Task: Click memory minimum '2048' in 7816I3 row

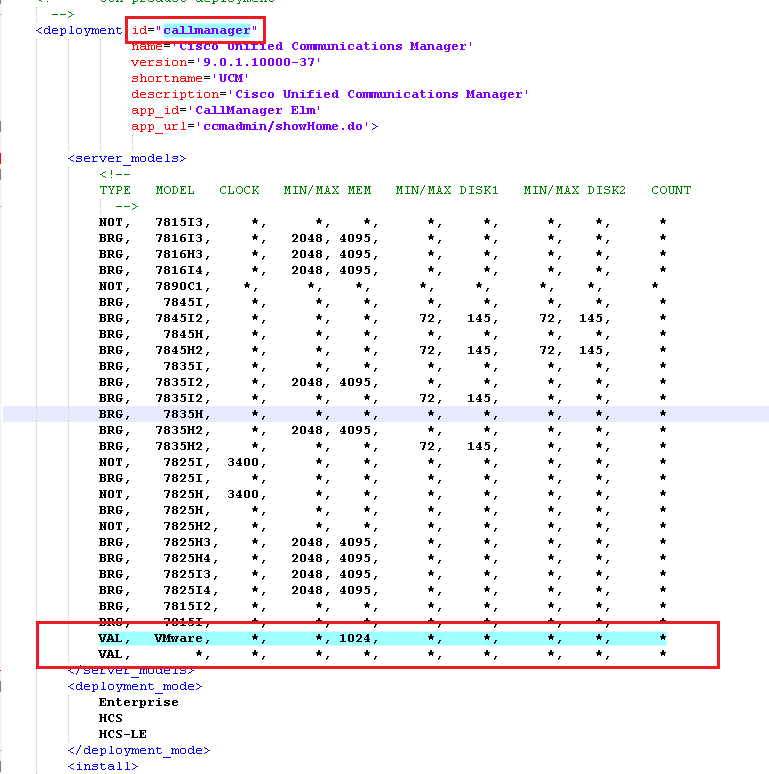Action: coord(307,238)
